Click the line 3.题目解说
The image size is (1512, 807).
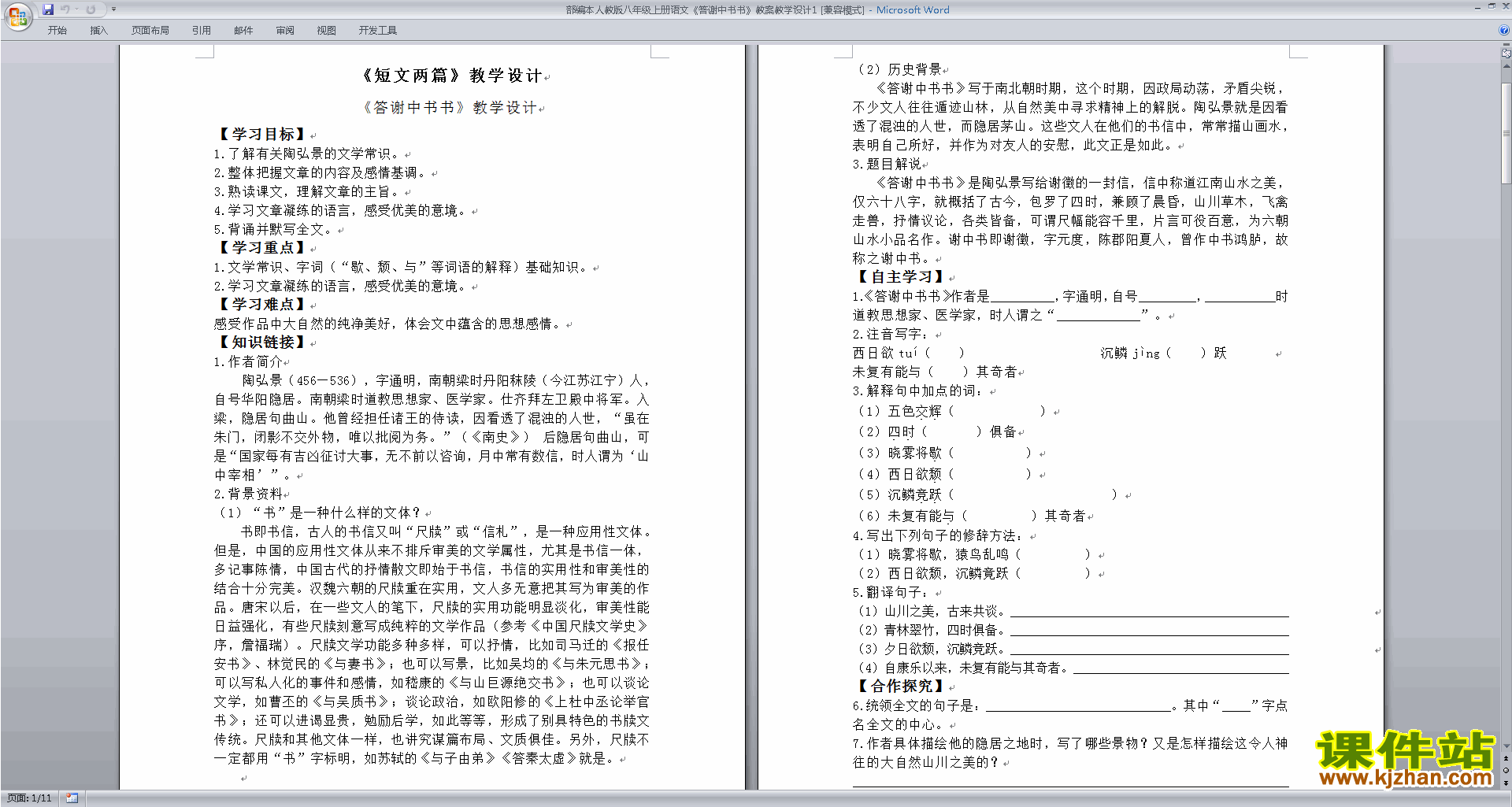pos(887,164)
